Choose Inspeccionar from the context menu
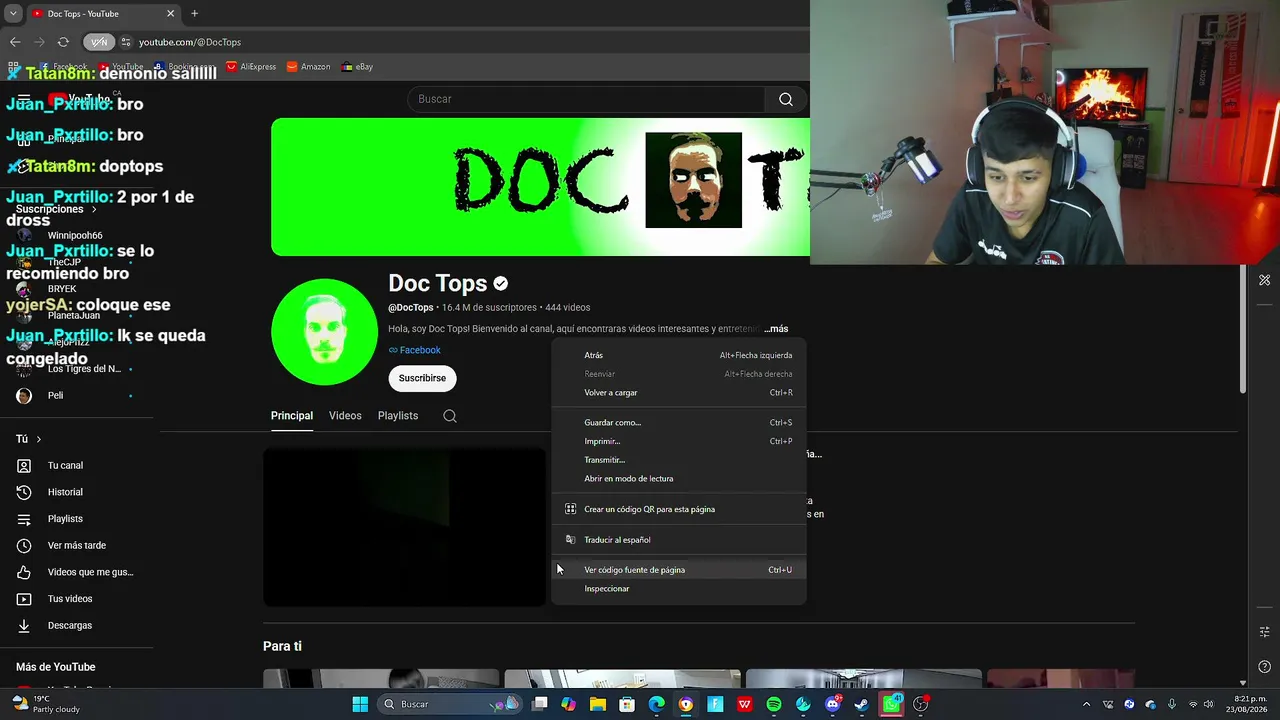The width and height of the screenshot is (1280, 720). click(x=679, y=589)
